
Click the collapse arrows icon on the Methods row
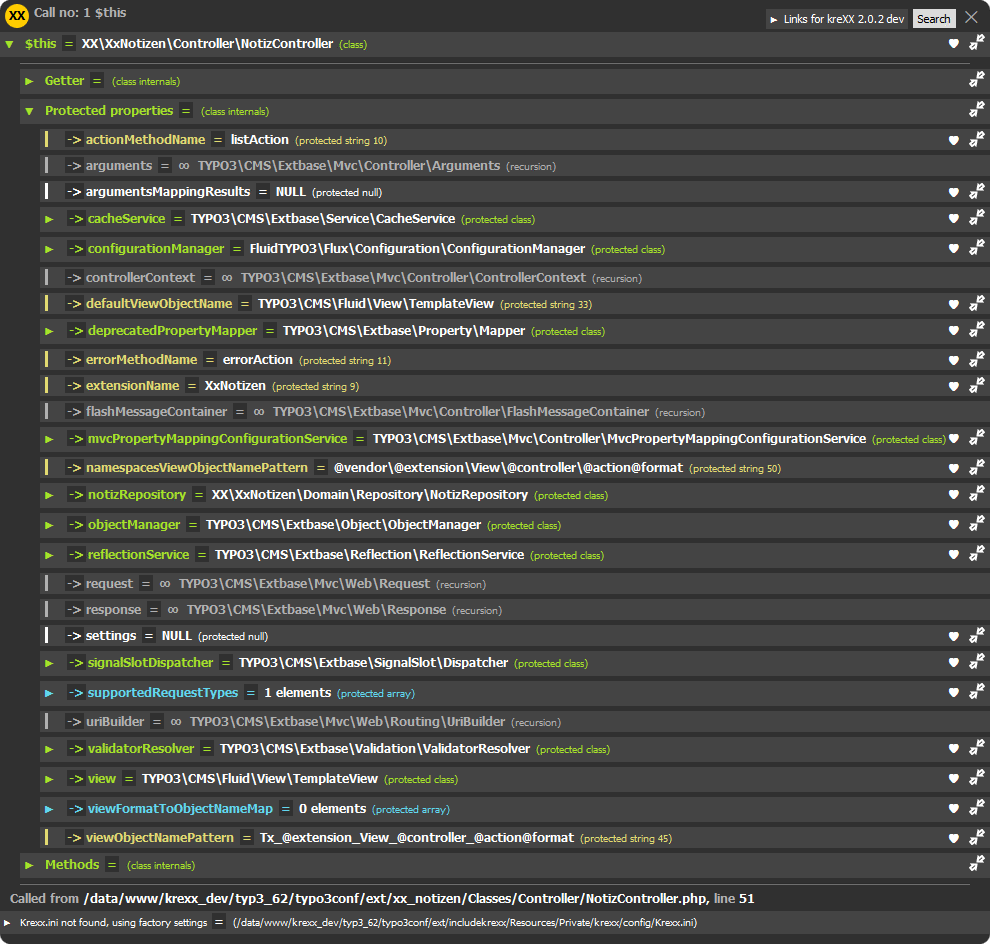(976, 864)
